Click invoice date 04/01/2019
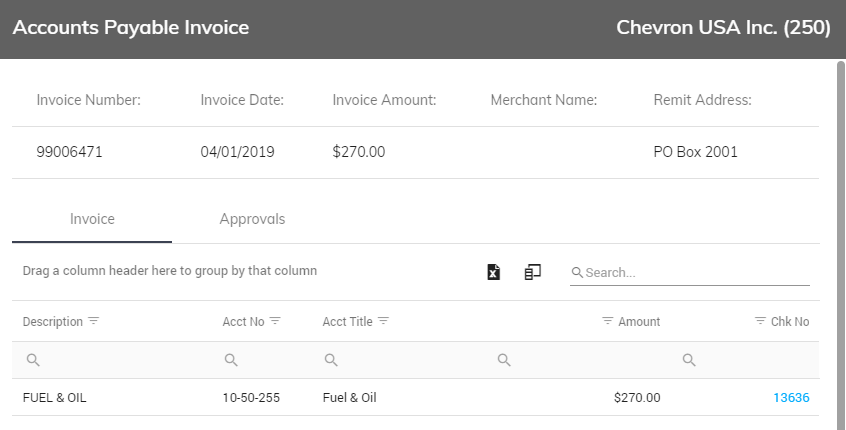Screen dimensions: 846x430 coord(237,152)
